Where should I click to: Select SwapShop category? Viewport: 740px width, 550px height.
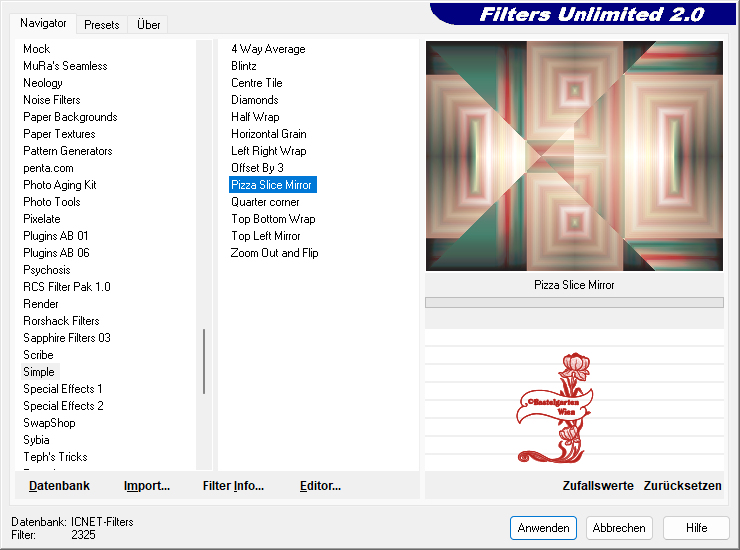[x=50, y=423]
